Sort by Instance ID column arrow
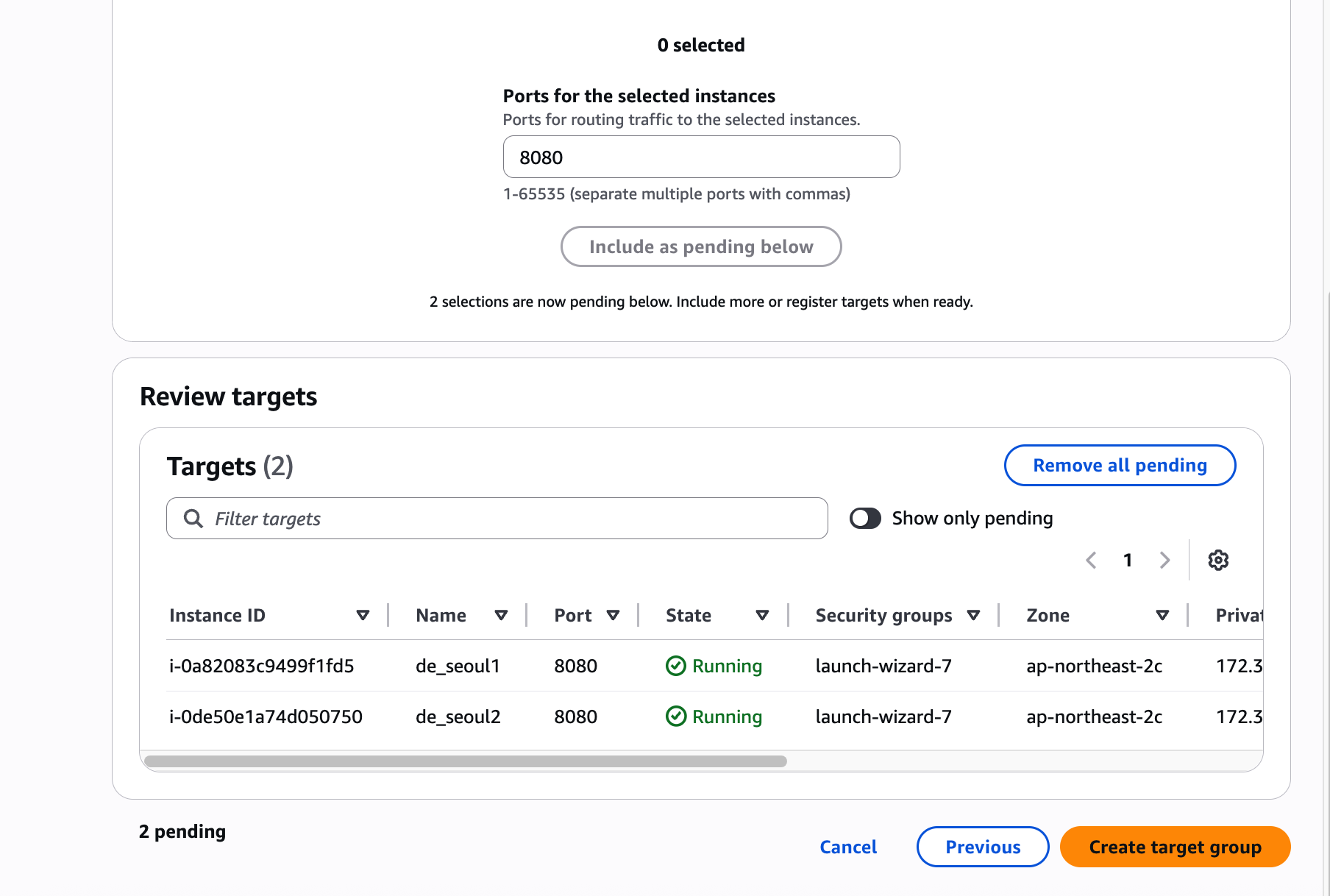Screen dimensions: 1330x896 (x=363, y=616)
